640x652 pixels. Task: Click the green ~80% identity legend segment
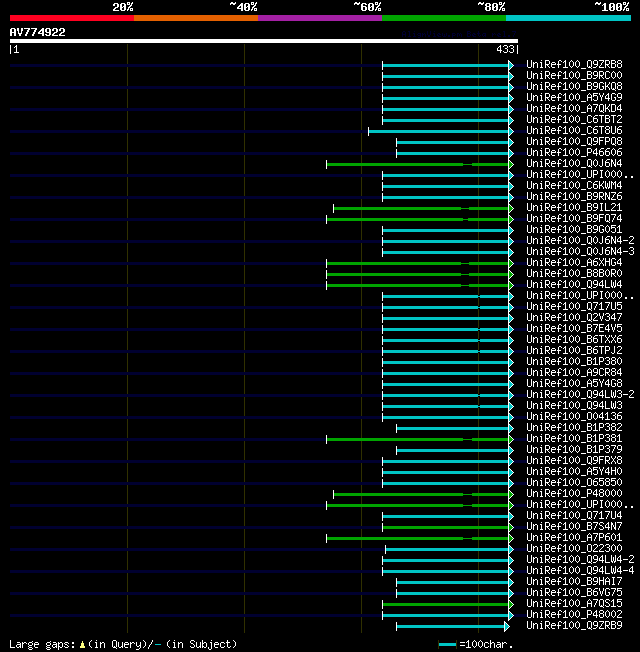444,18
